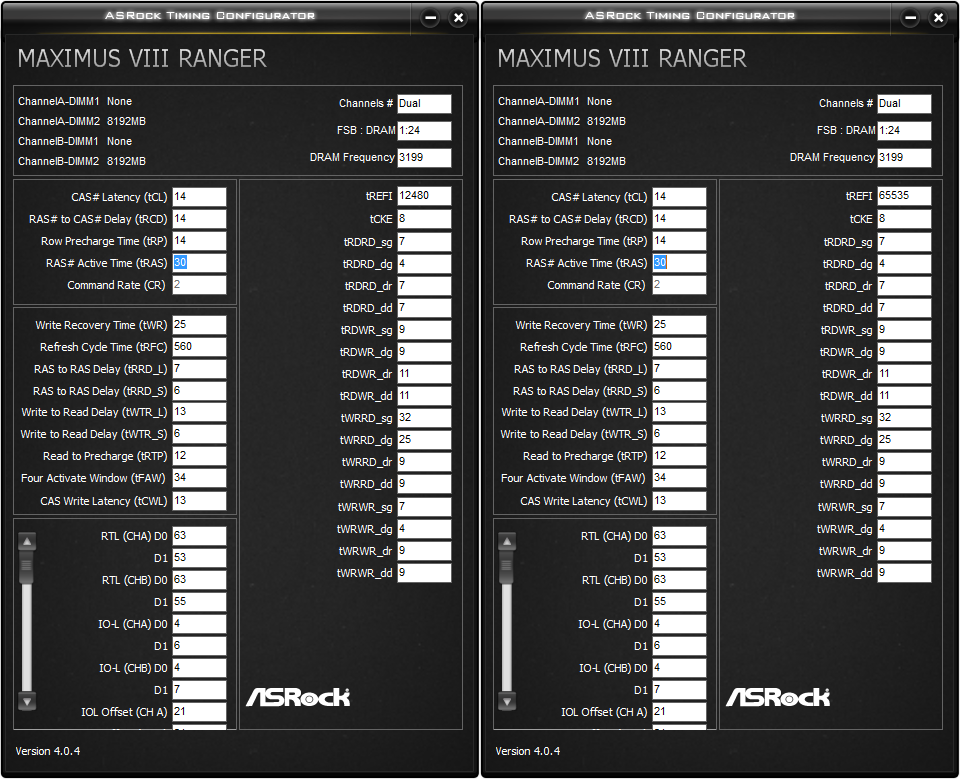The image size is (960, 780).
Task: Select CAS# Latency (tCL) field in right window
Action: [x=679, y=197]
